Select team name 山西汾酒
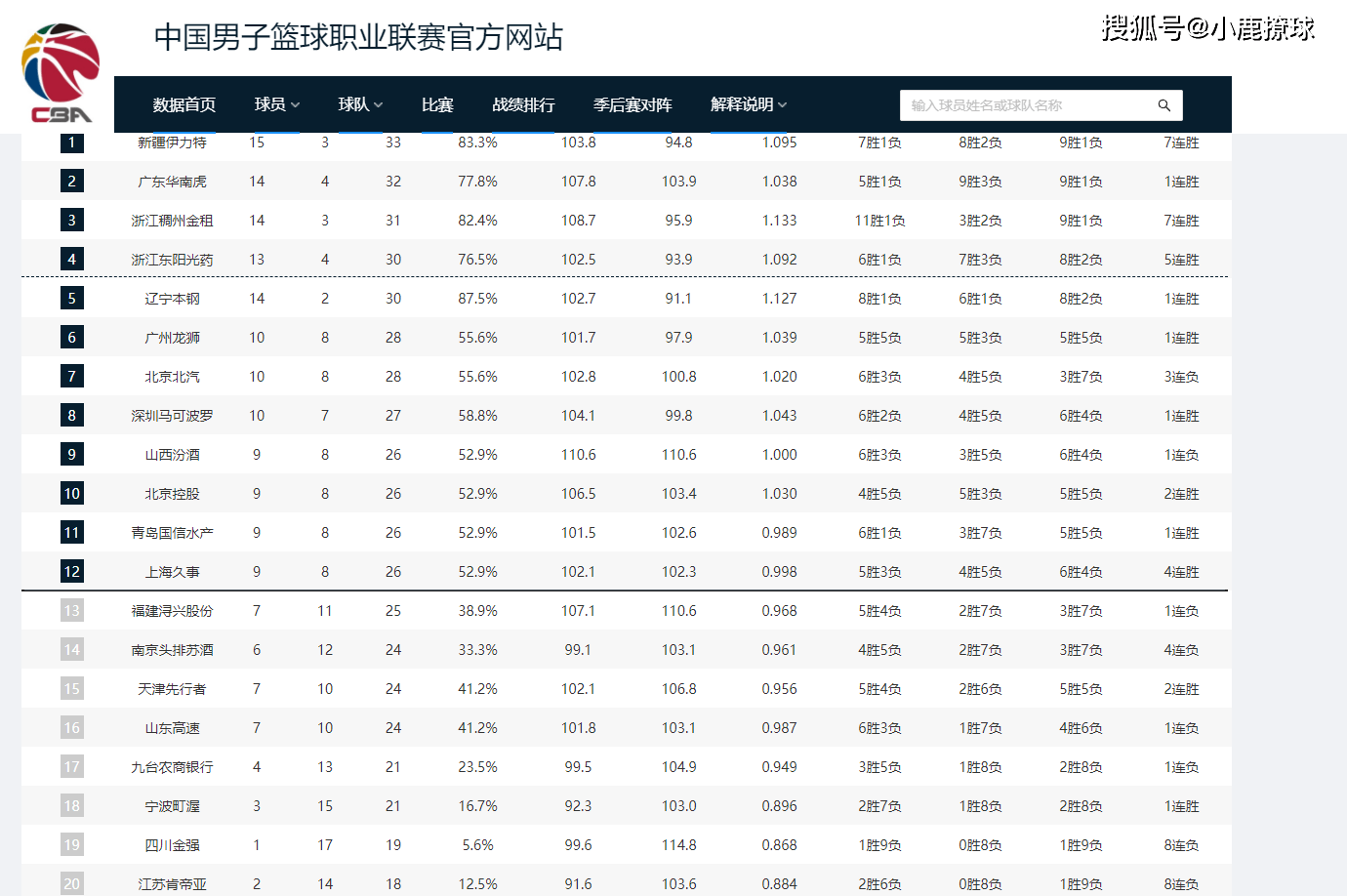Image resolution: width=1347 pixels, height=896 pixels. pyautogui.click(x=172, y=455)
